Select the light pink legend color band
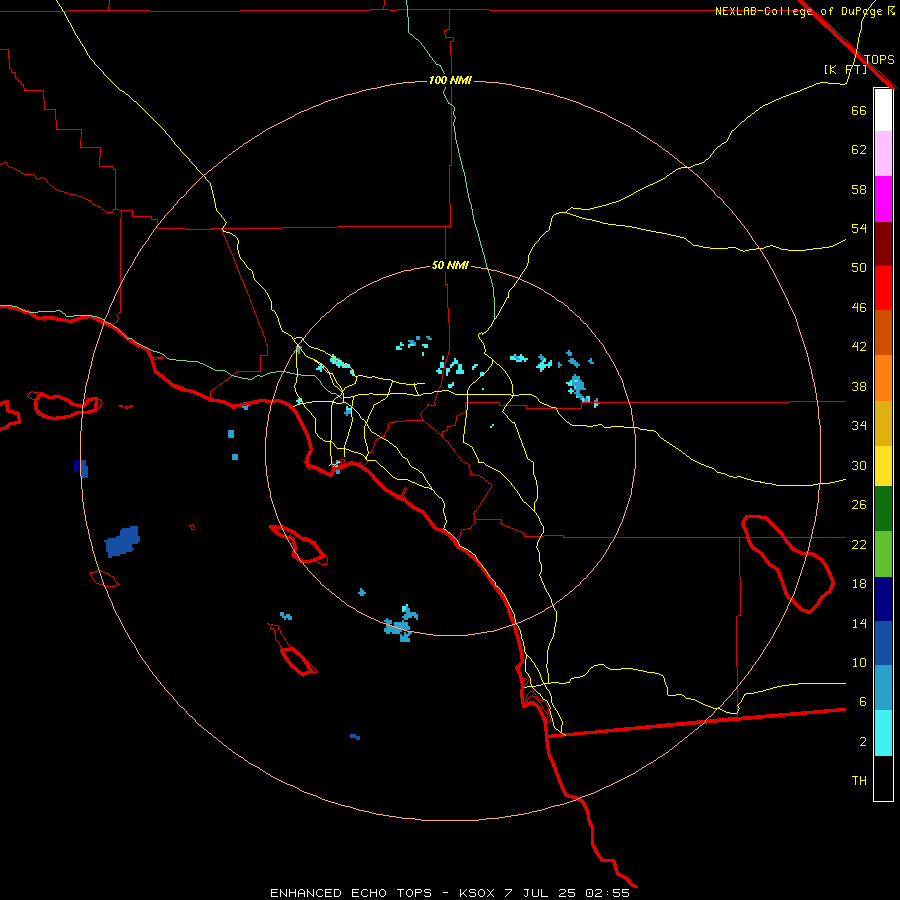 pyautogui.click(x=883, y=154)
